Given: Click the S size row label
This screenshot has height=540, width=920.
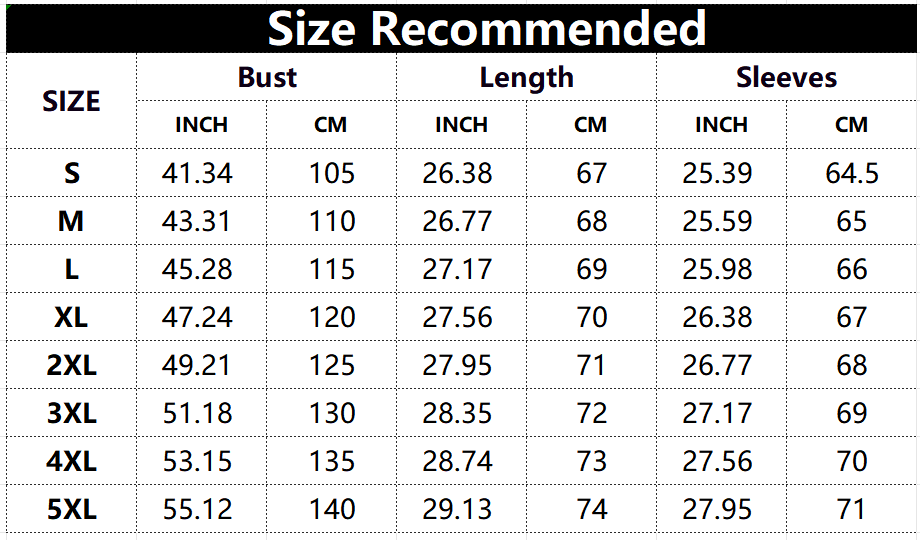Looking at the screenshot, I should (71, 173).
